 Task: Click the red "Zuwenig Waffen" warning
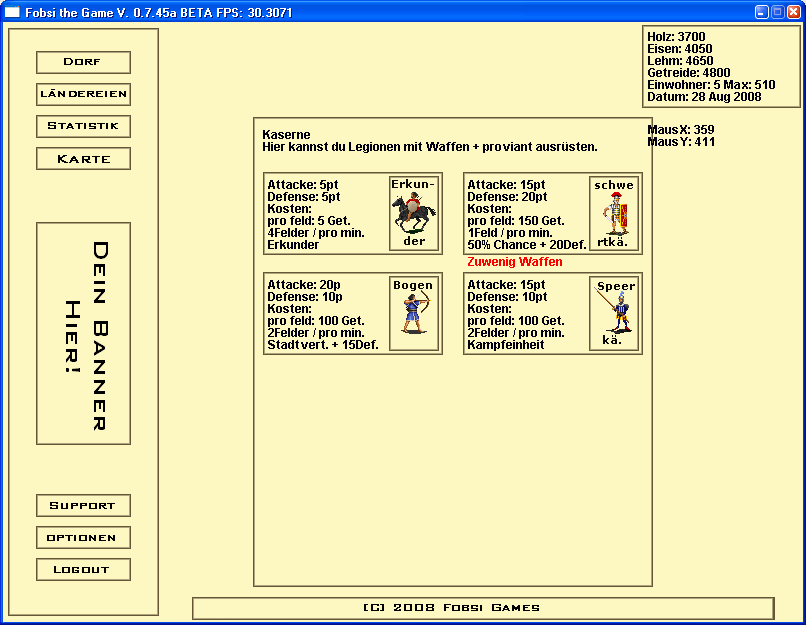pyautogui.click(x=515, y=262)
